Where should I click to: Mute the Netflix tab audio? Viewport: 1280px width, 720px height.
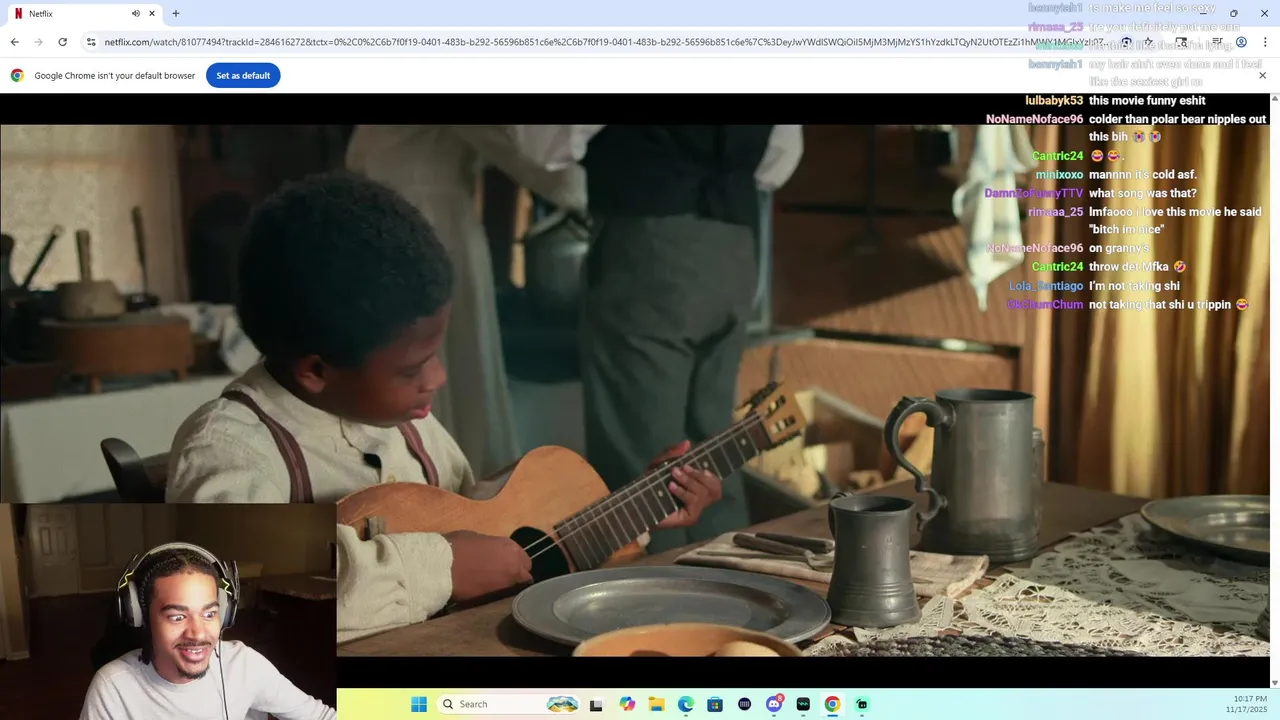pyautogui.click(x=136, y=14)
